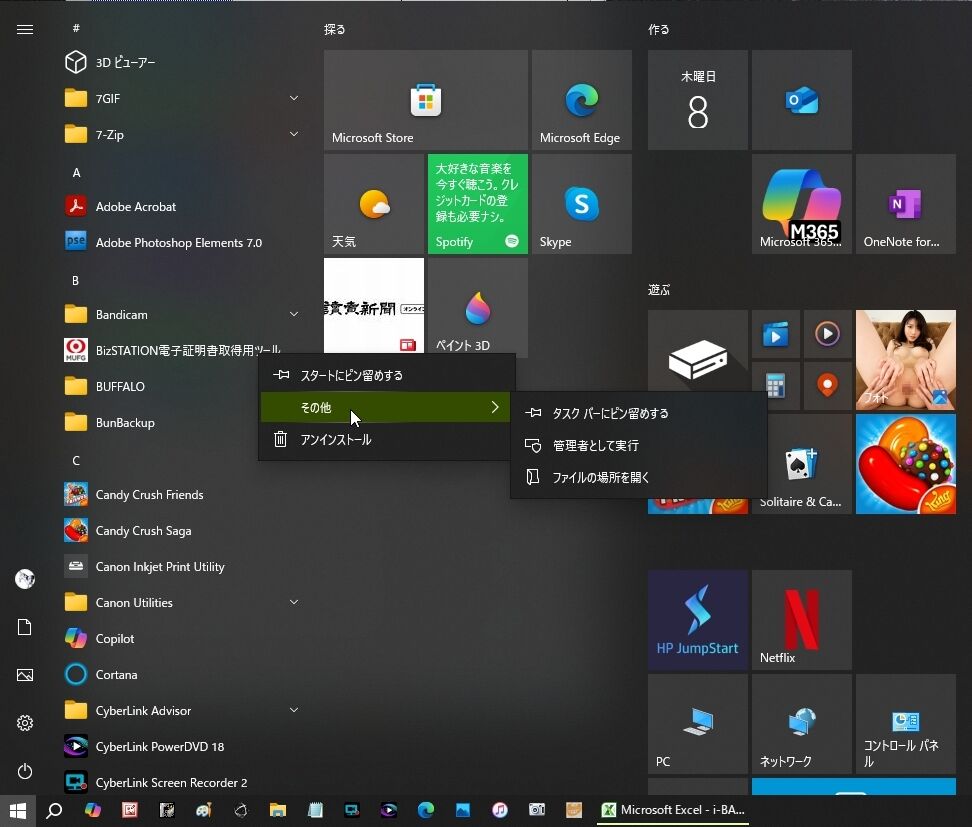This screenshot has height=827, width=972.
Task: Click the hamburger expand button in Start
Action: click(x=25, y=29)
